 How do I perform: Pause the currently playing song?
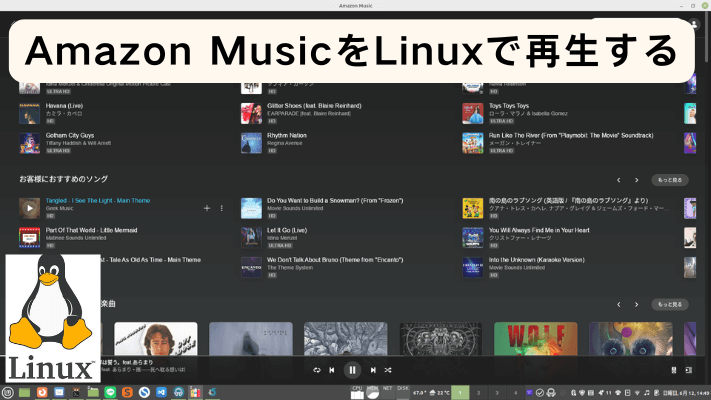tap(352, 370)
